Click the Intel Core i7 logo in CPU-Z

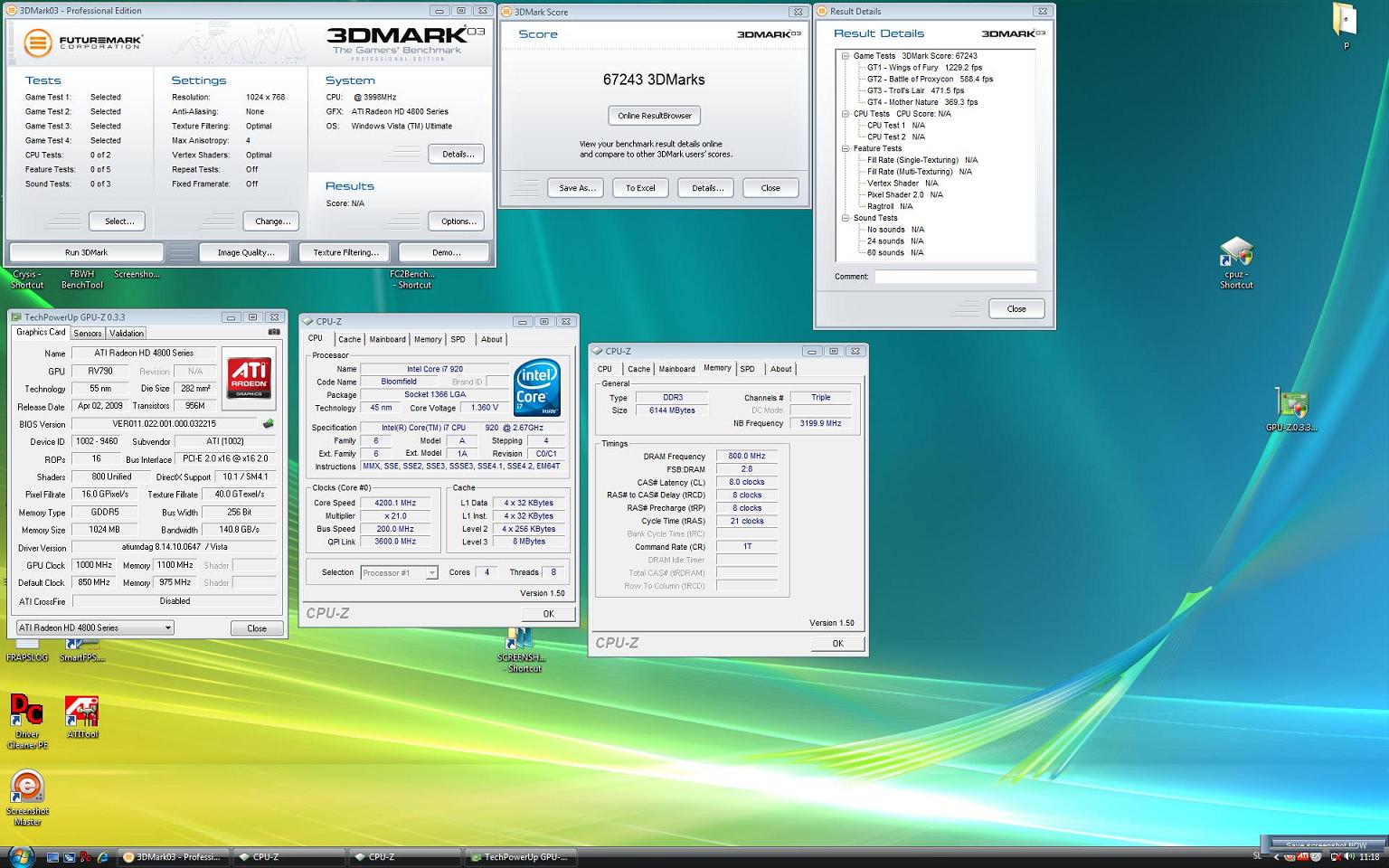pos(537,388)
